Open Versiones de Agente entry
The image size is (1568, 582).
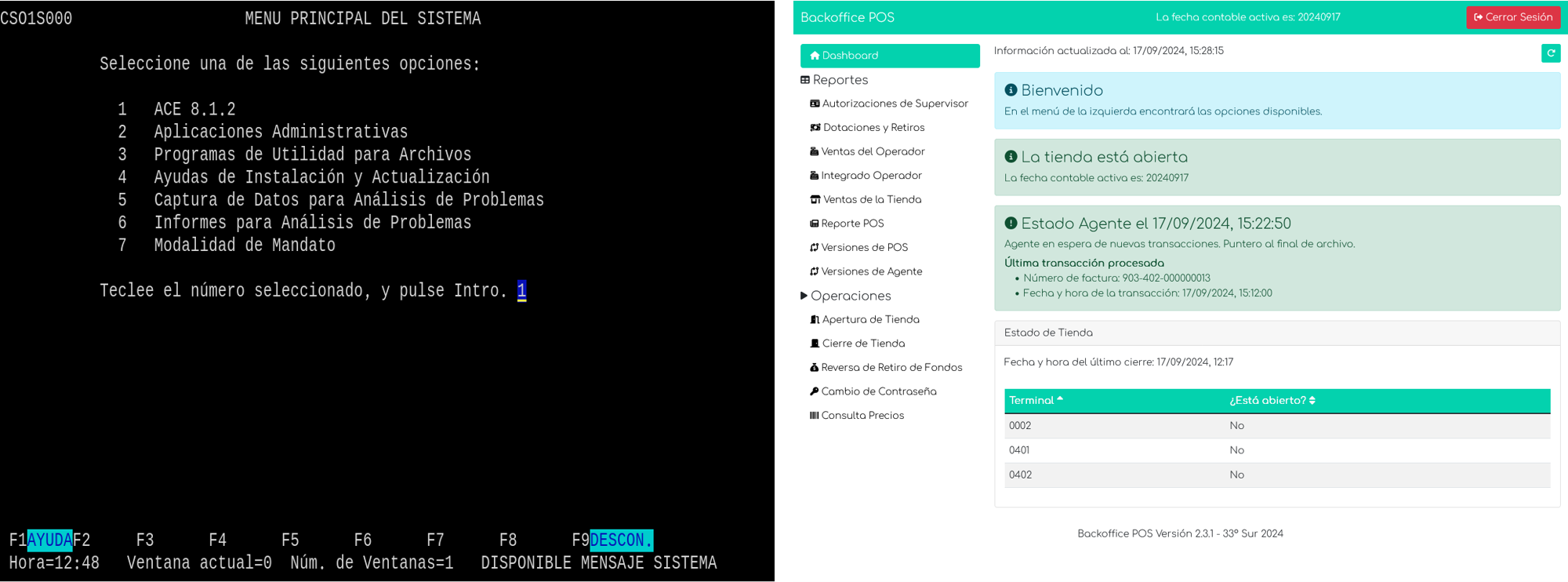coord(871,271)
